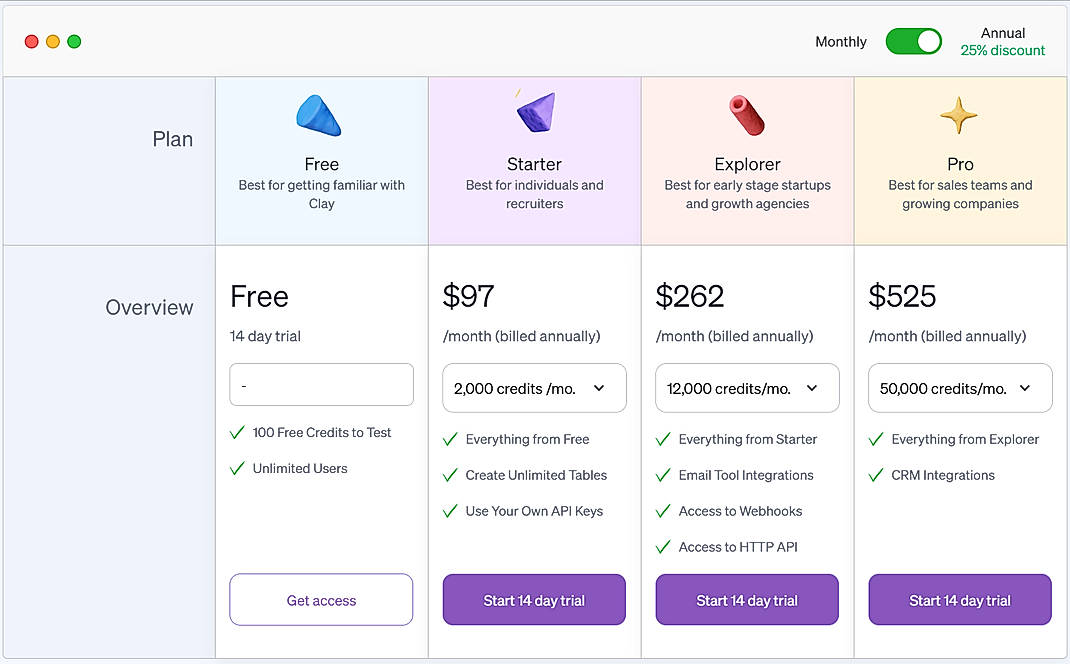Viewport: 1070px width, 664px height.
Task: Switch billing from Annual to Monthly
Action: [913, 42]
